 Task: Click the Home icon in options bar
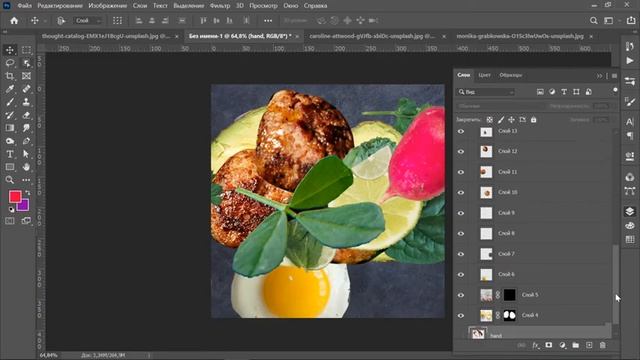coord(14,20)
